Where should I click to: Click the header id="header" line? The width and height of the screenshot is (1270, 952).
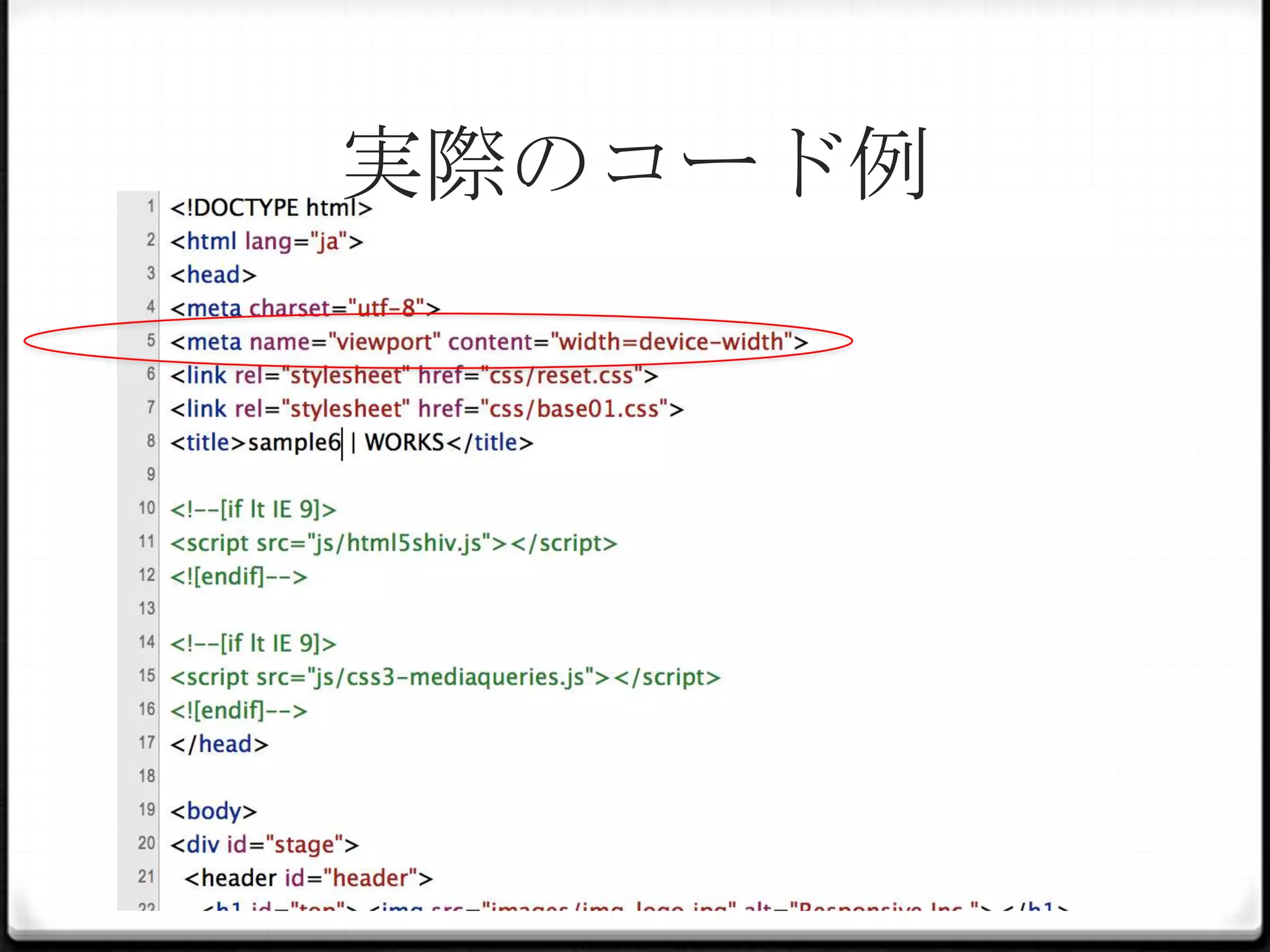pyautogui.click(x=308, y=878)
